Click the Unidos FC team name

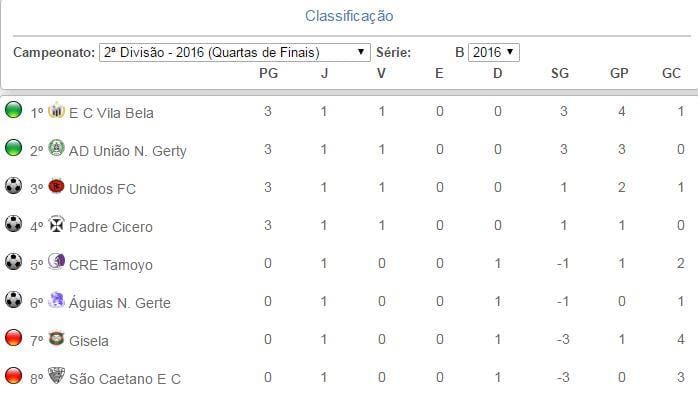[x=102, y=189]
